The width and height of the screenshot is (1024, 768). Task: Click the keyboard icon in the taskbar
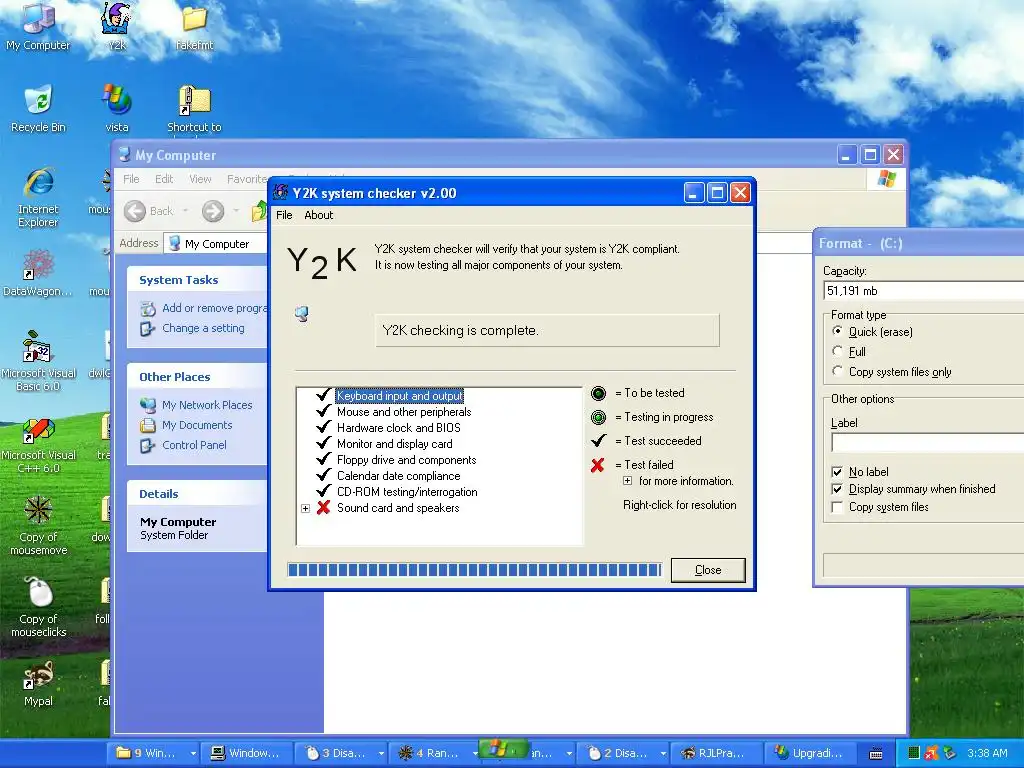coord(876,754)
